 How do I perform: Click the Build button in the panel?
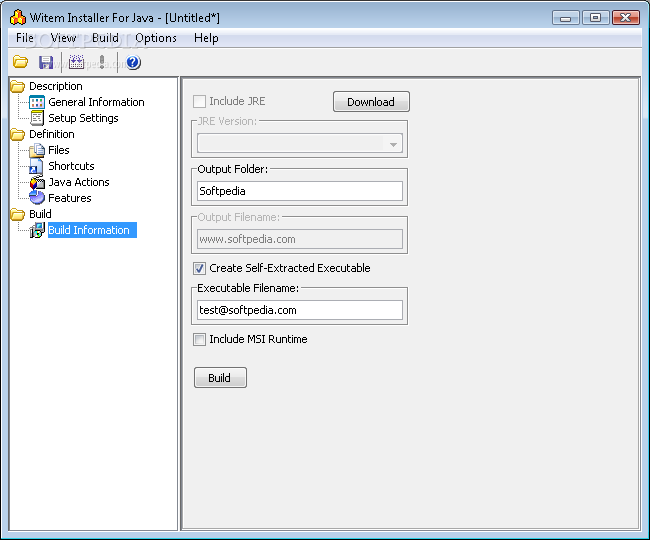[x=220, y=378]
